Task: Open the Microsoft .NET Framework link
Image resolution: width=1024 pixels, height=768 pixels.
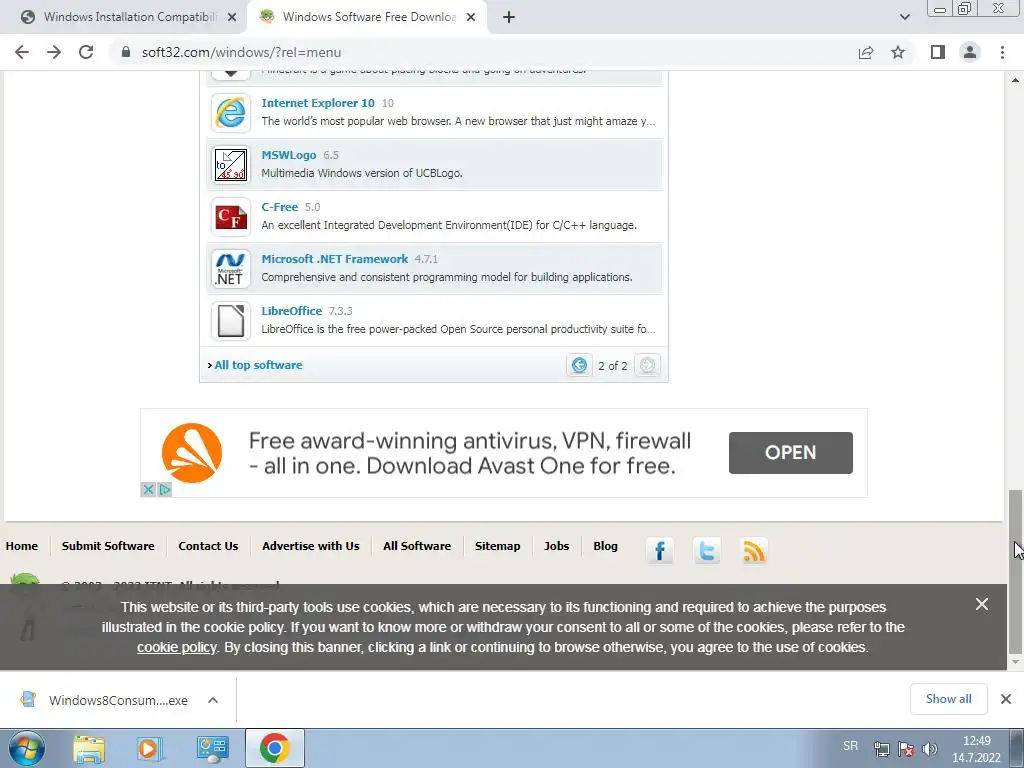Action: click(334, 259)
